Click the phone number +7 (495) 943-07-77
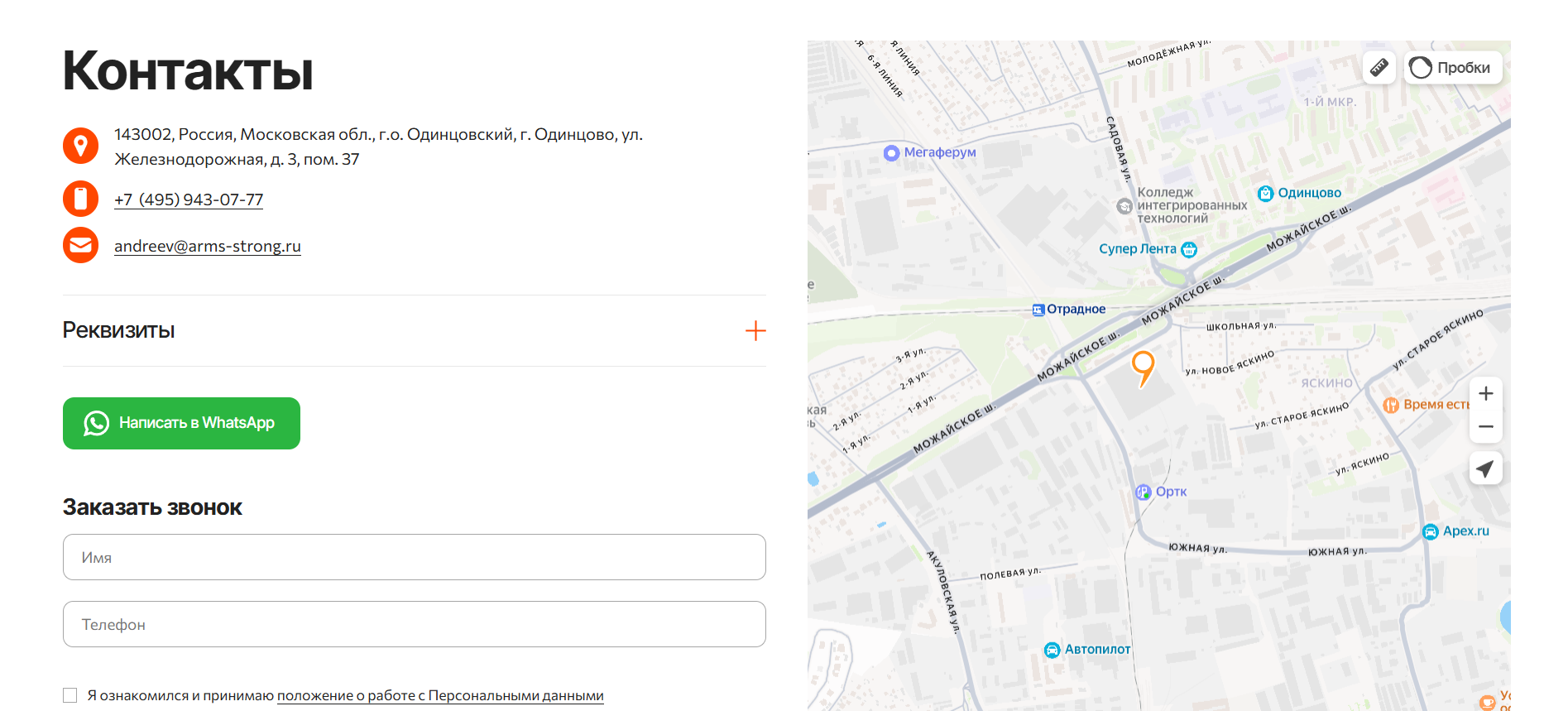 (x=189, y=199)
